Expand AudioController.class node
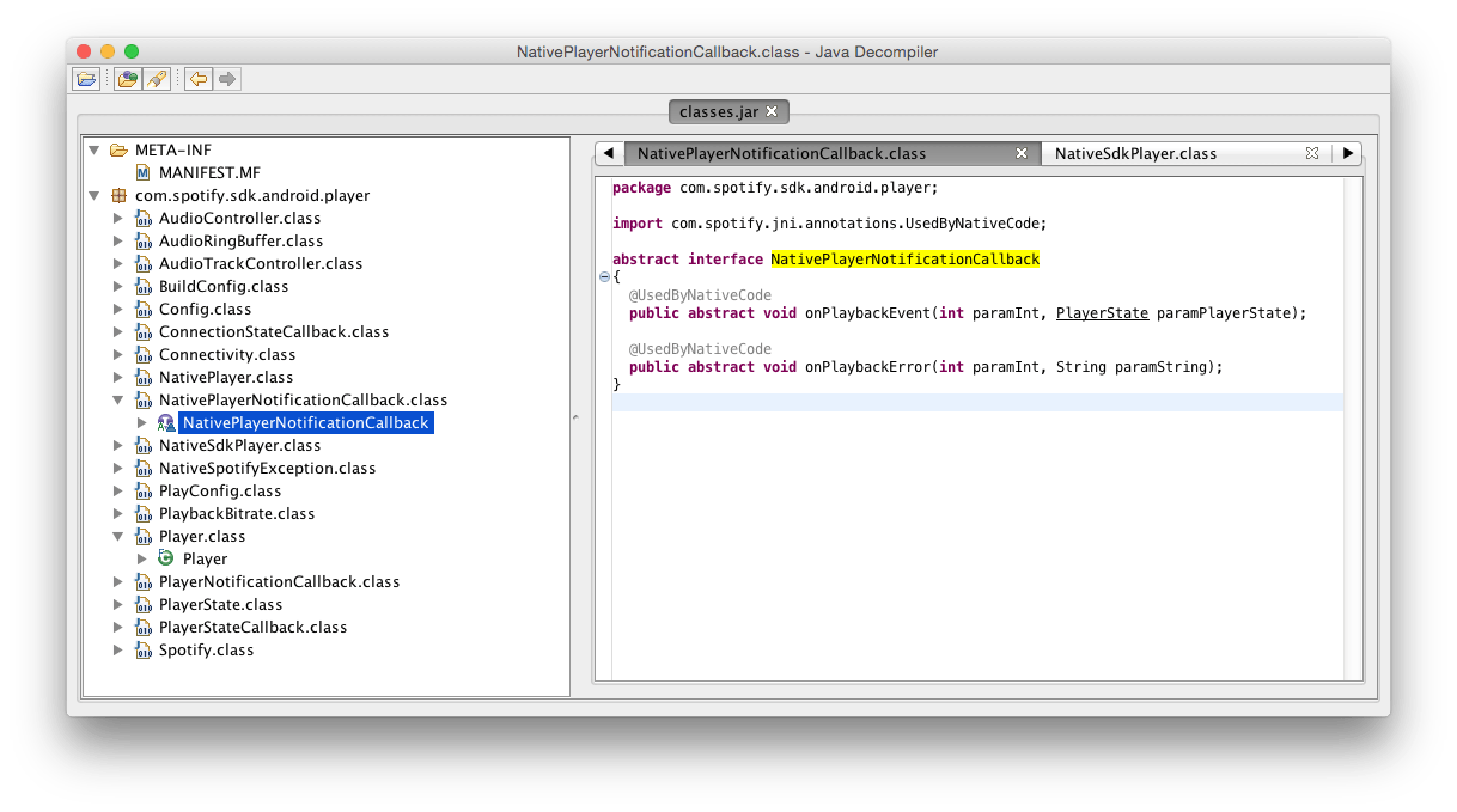Image resolution: width=1457 pixels, height=812 pixels. (118, 218)
